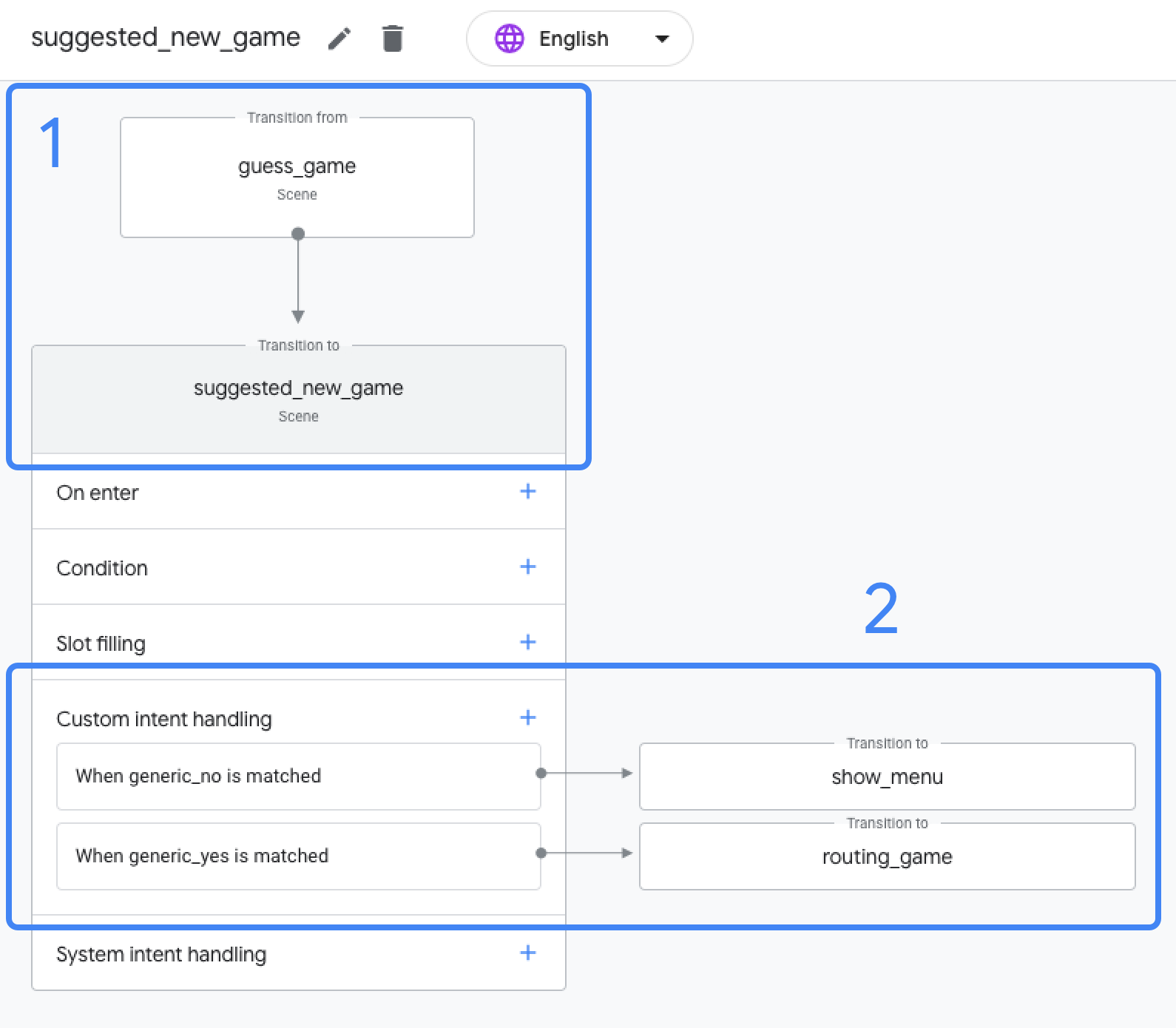The image size is (1176, 1028).
Task: Open the English language dropdown
Action: 574,38
